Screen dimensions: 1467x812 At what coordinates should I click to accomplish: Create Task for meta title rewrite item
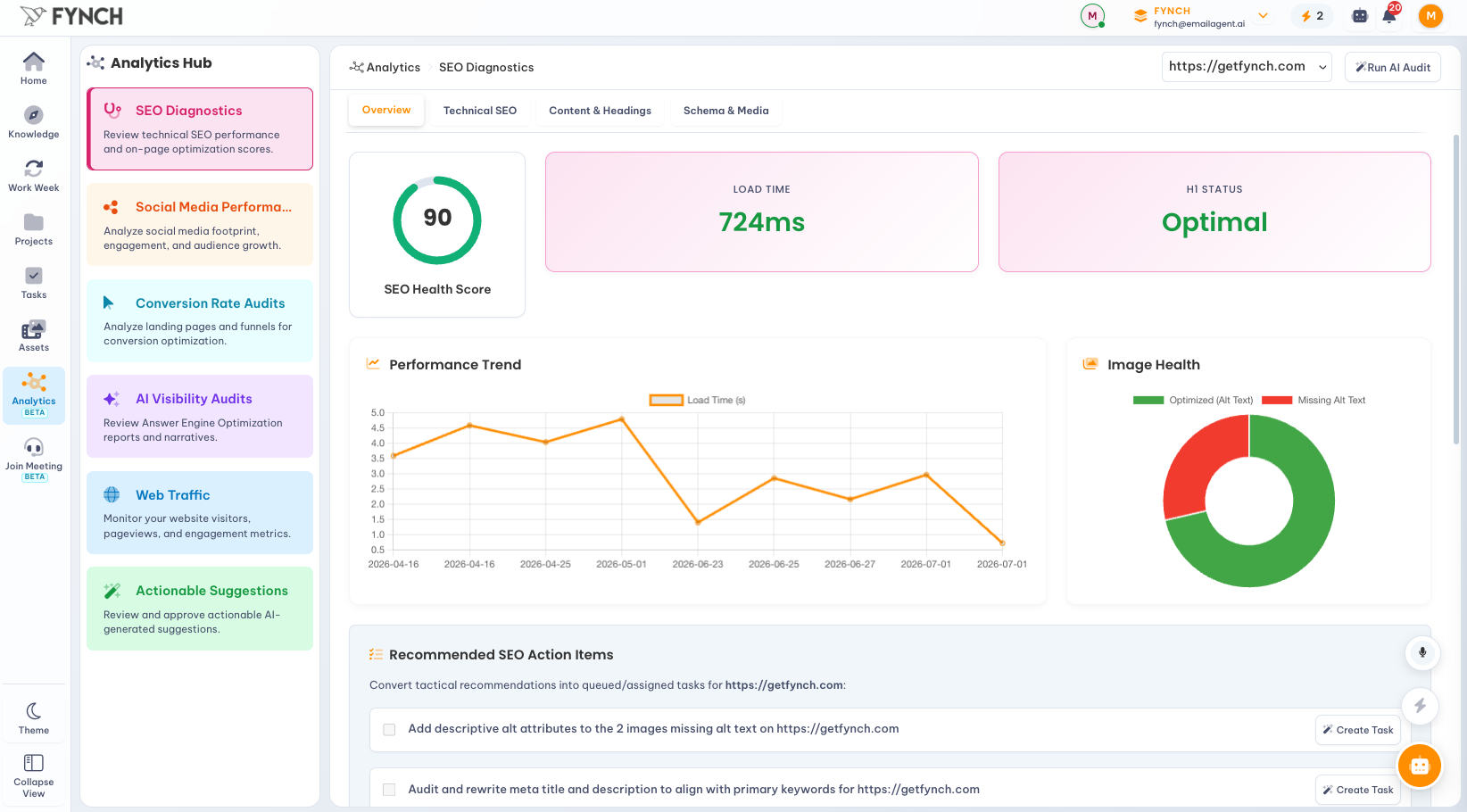tap(1358, 790)
